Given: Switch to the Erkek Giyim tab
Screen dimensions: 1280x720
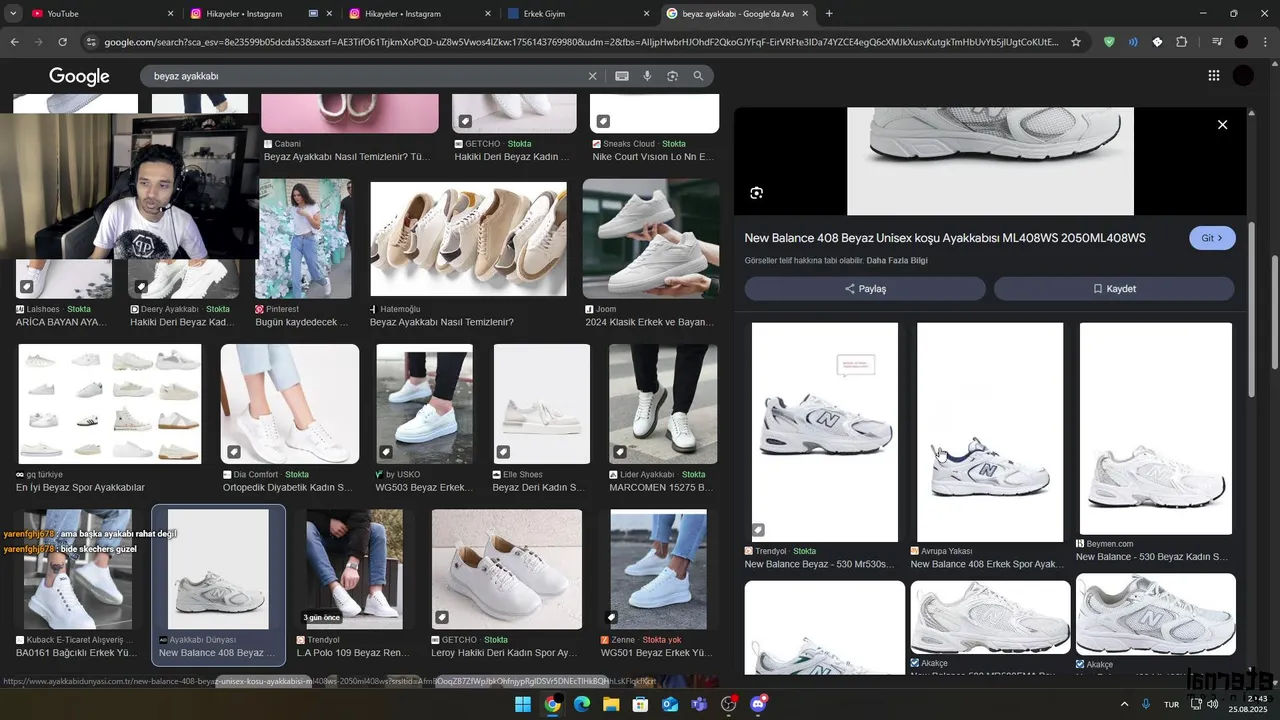Looking at the screenshot, I should tap(580, 14).
